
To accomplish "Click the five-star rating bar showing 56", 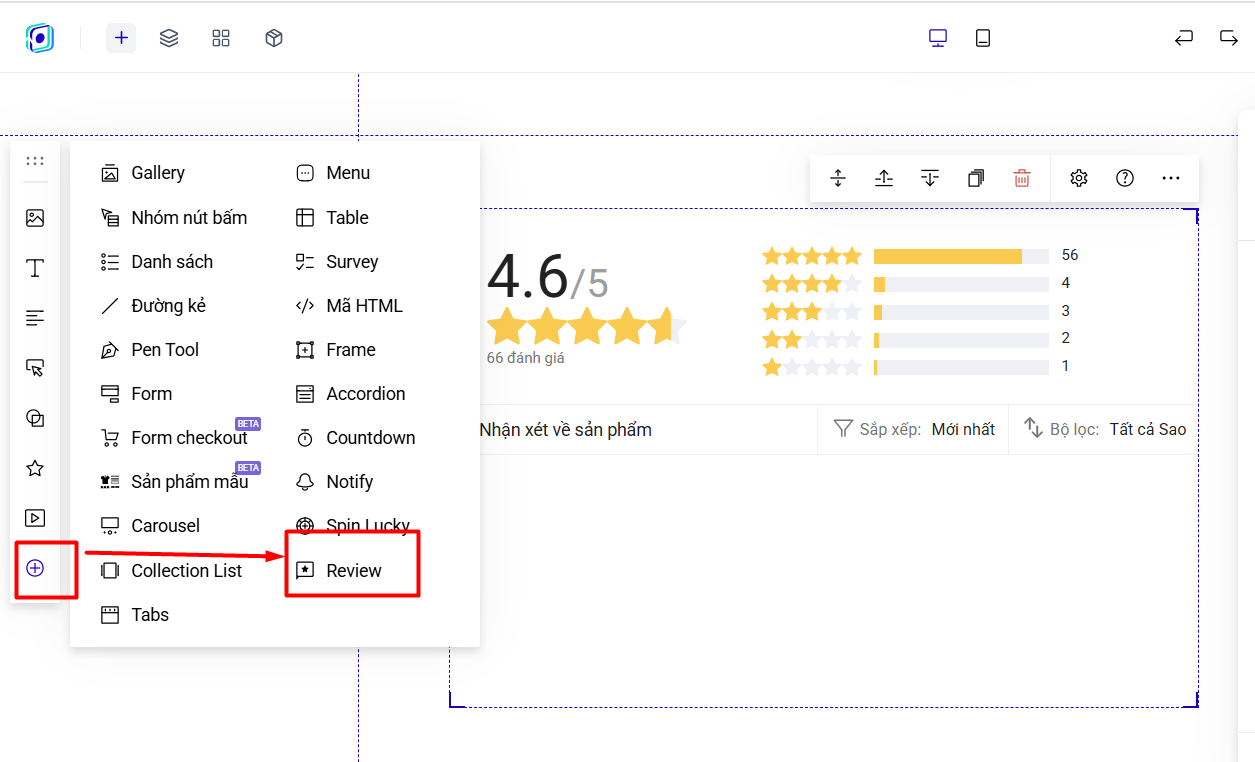I will pos(961,256).
